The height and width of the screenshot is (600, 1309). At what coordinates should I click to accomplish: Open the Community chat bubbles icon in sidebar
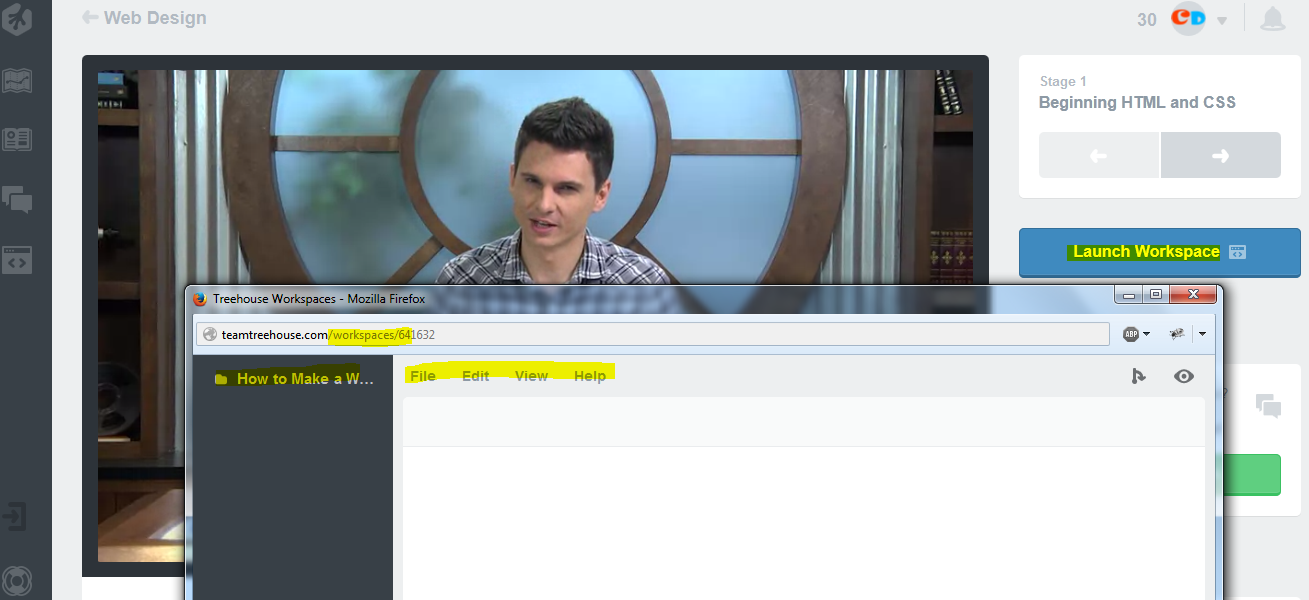17,199
